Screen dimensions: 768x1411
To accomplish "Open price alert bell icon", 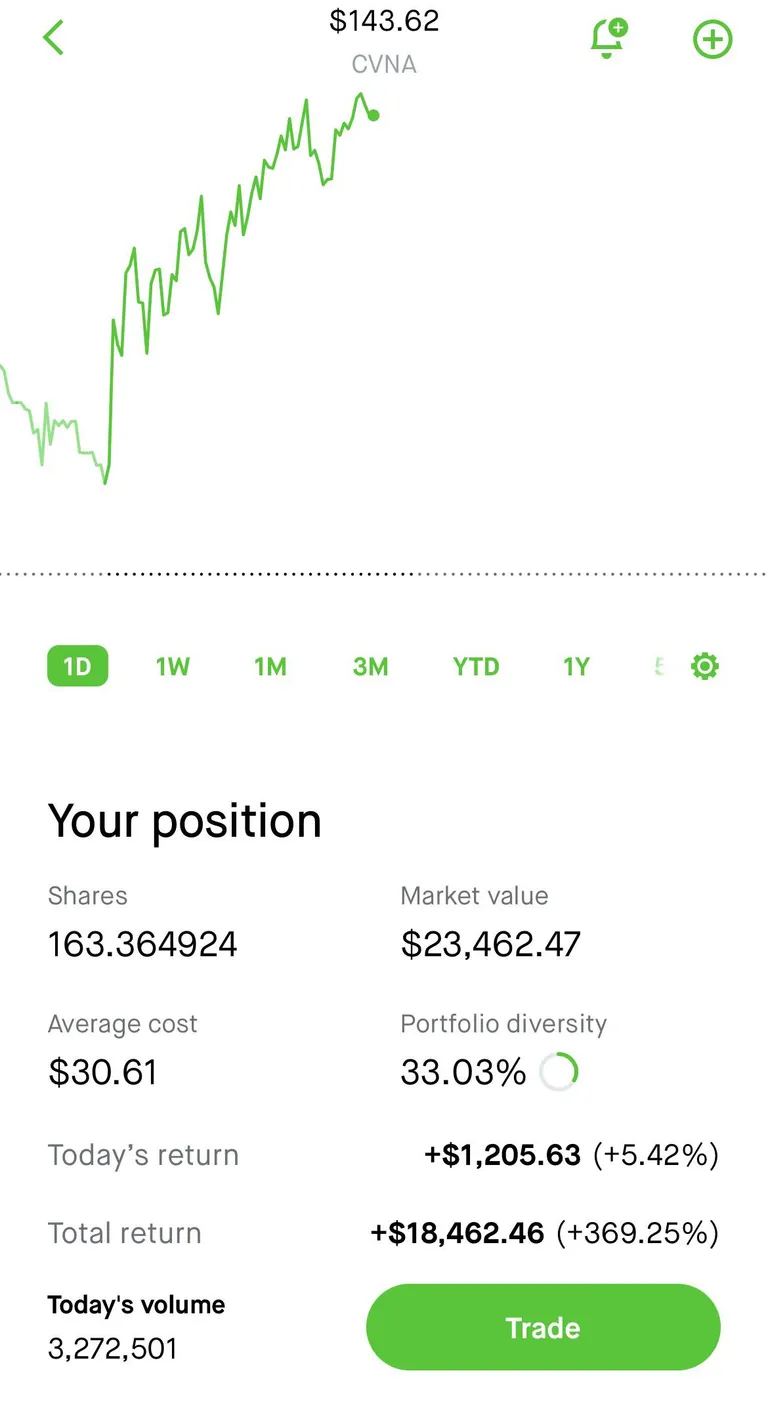I will (x=607, y=39).
